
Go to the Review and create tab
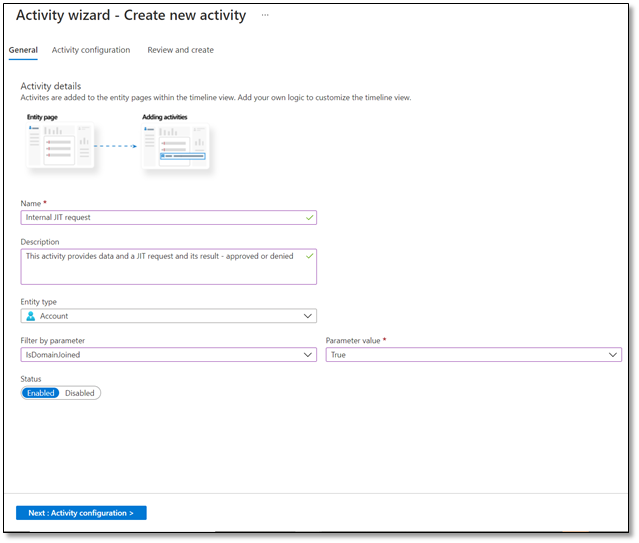pos(181,50)
